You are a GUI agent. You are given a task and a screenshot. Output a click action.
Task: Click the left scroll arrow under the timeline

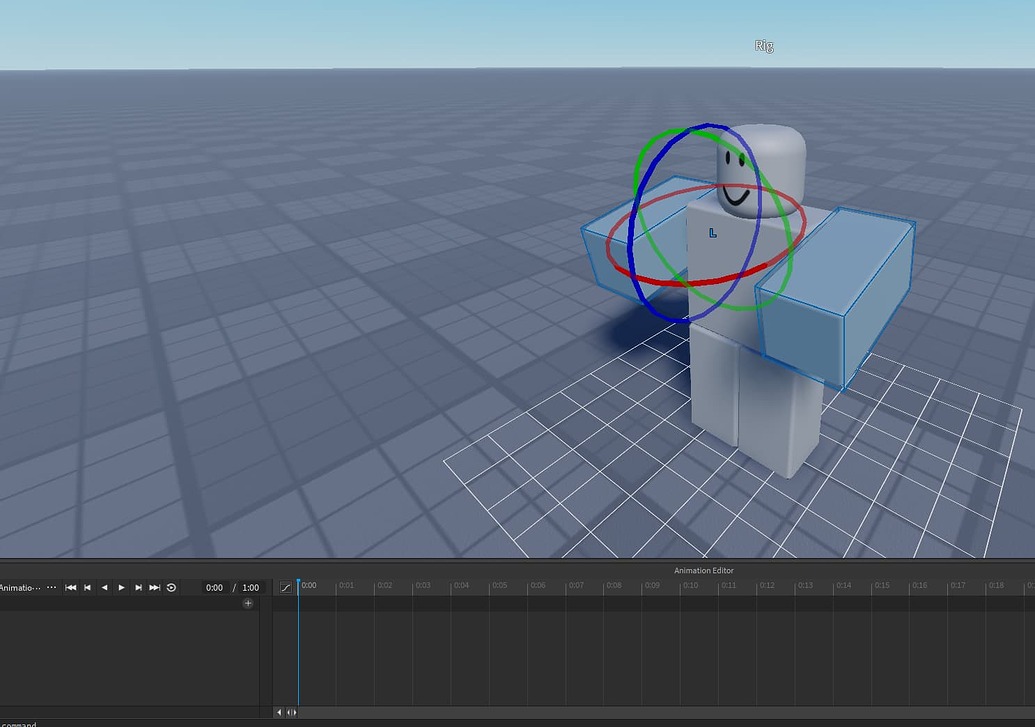[x=279, y=711]
